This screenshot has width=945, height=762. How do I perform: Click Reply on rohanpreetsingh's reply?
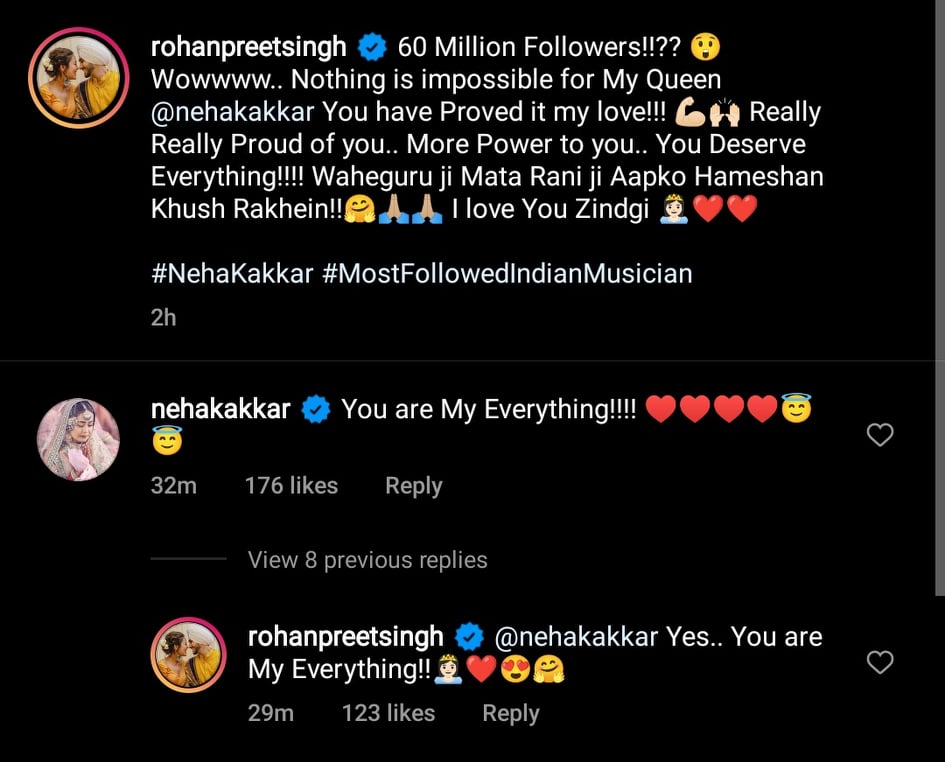[x=510, y=713]
